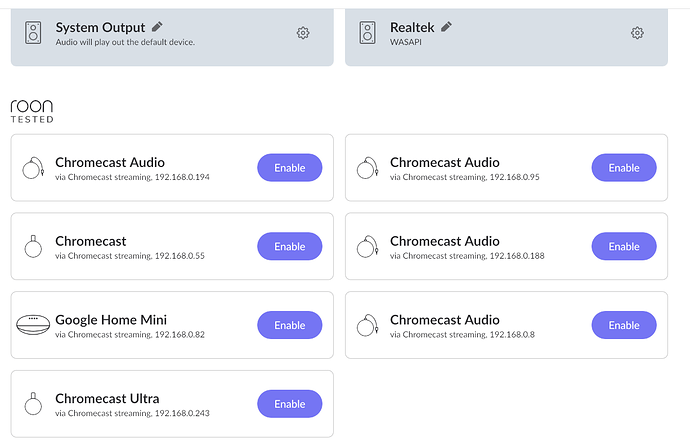The width and height of the screenshot is (690, 442).
Task: Click the Chromecast Ultra device icon
Action: 33,403
